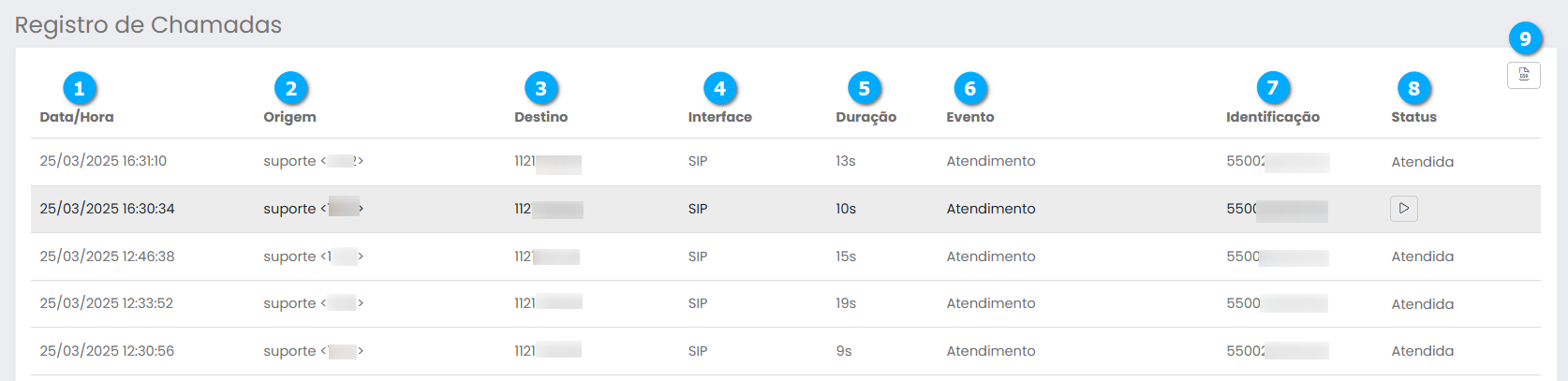Sort by the Data/Hora column header
The width and height of the screenshot is (1568, 381).
click(x=77, y=117)
